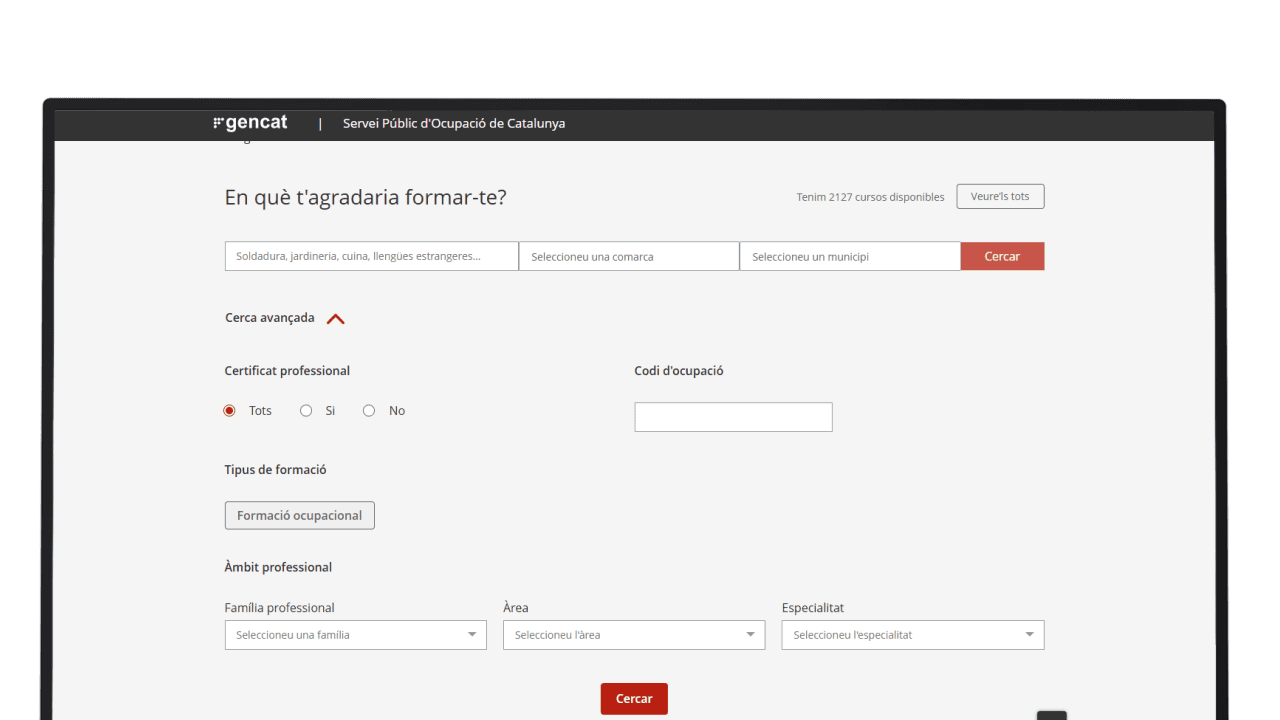The height and width of the screenshot is (720, 1280).
Task: Click the Cercar button beside the municipi field
Action: pyautogui.click(x=1002, y=257)
